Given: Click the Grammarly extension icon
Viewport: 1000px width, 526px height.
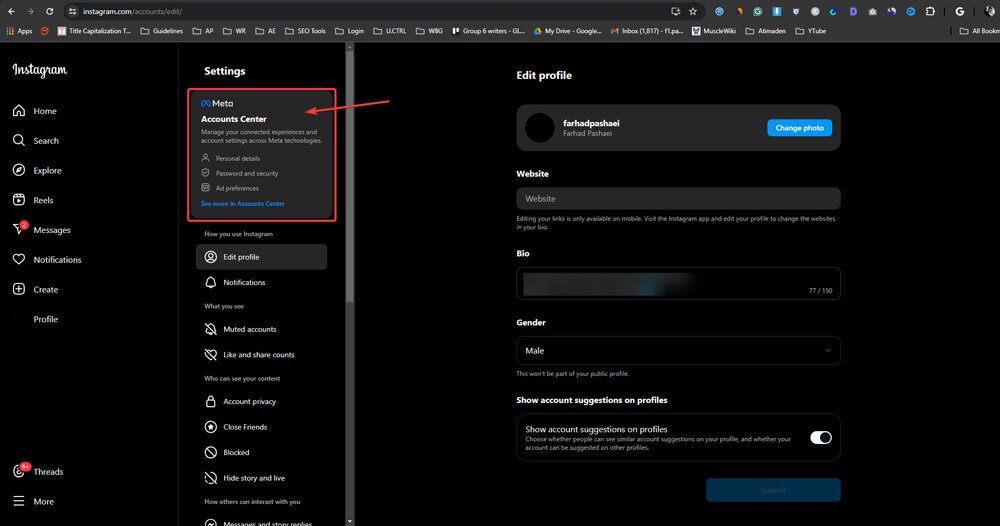Looking at the screenshot, I should click(757, 11).
